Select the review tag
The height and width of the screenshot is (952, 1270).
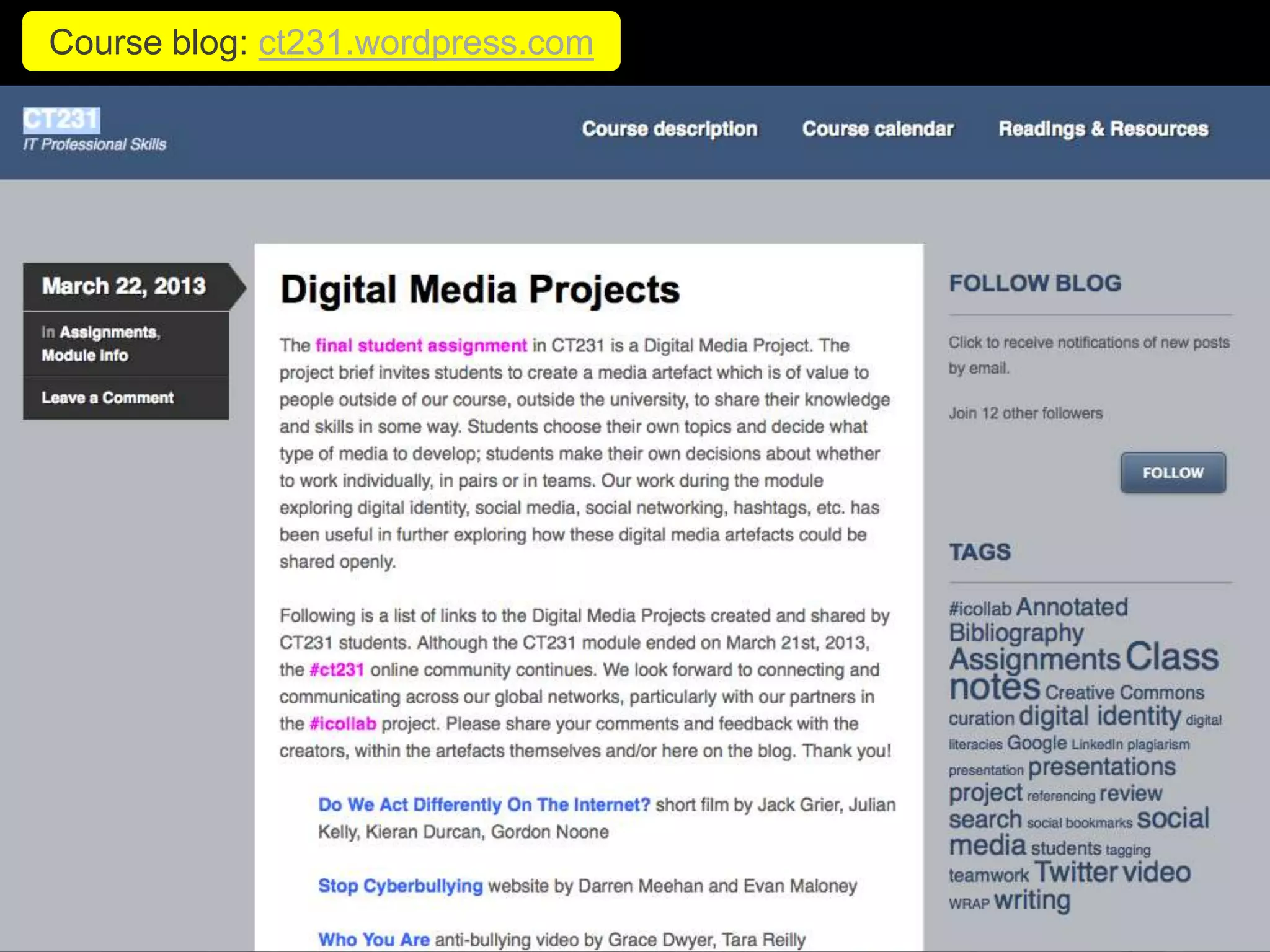(1130, 793)
